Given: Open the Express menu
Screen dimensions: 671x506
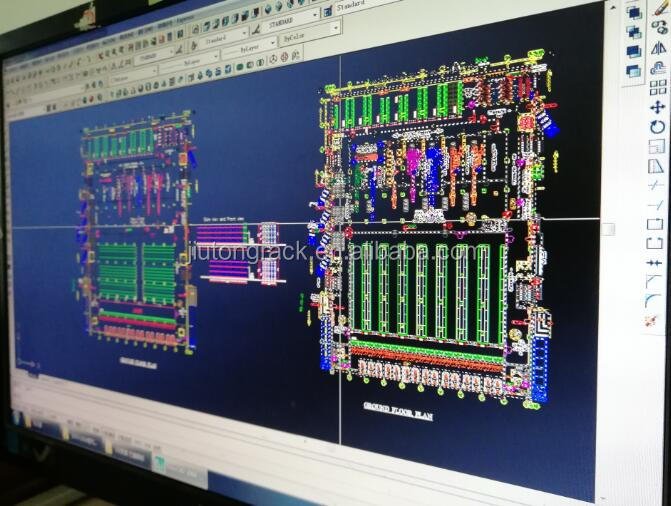Looking at the screenshot, I should coord(185,20).
